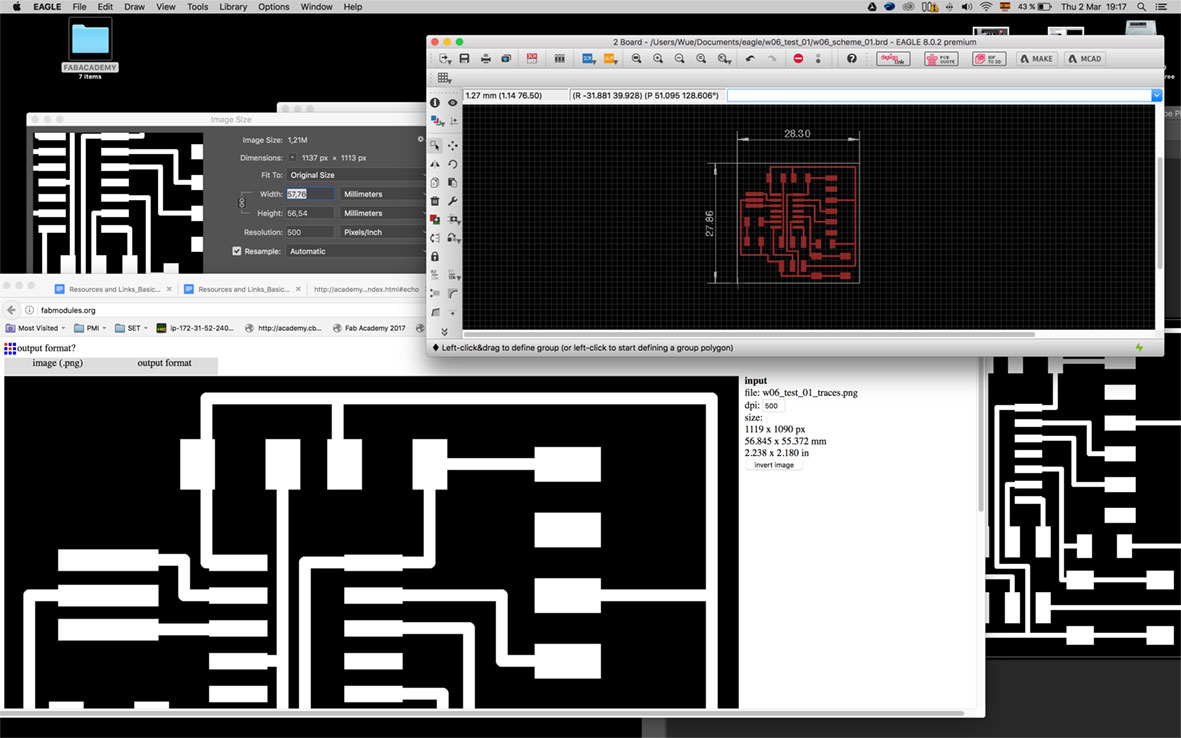Click the Design Link button in EAGLE
This screenshot has width=1181, height=738.
coord(893,59)
